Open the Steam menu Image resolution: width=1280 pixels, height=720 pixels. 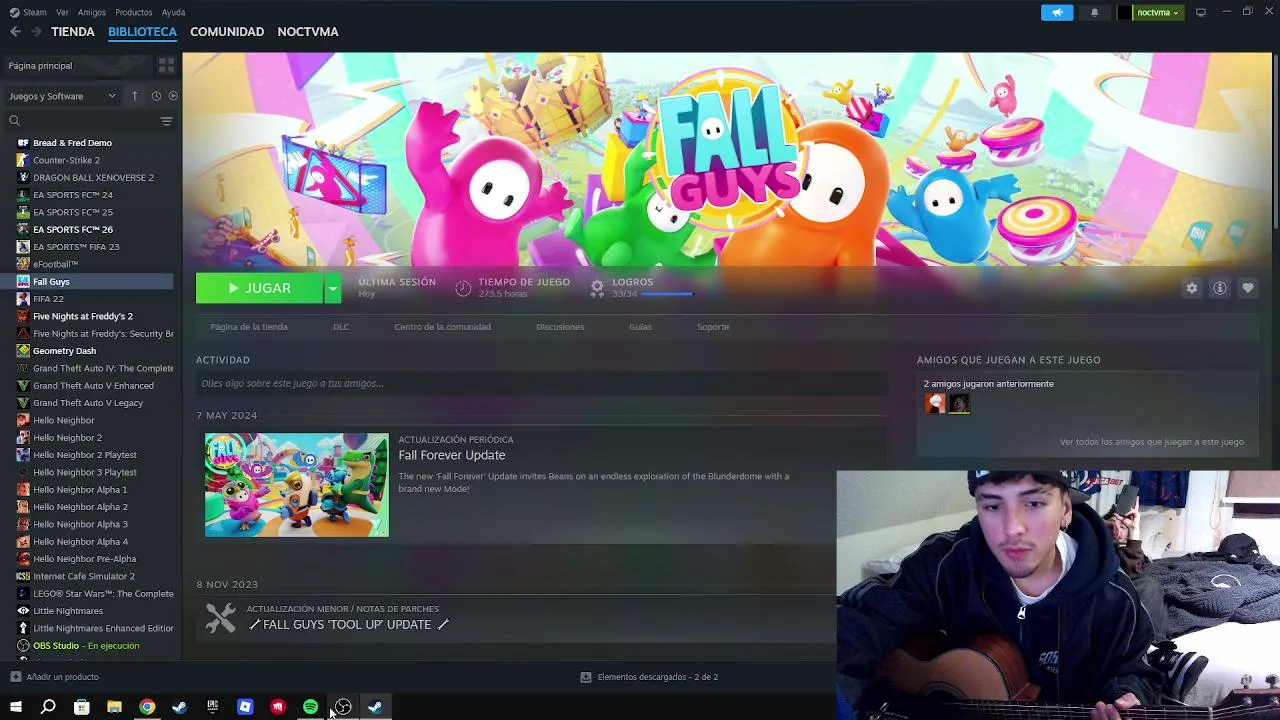click(x=34, y=13)
